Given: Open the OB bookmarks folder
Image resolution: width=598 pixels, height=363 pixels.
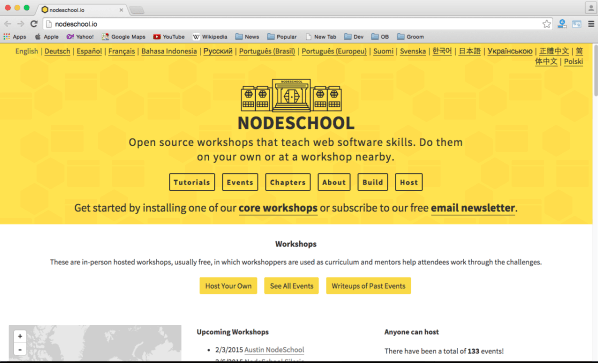Looking at the screenshot, I should tap(380, 37).
